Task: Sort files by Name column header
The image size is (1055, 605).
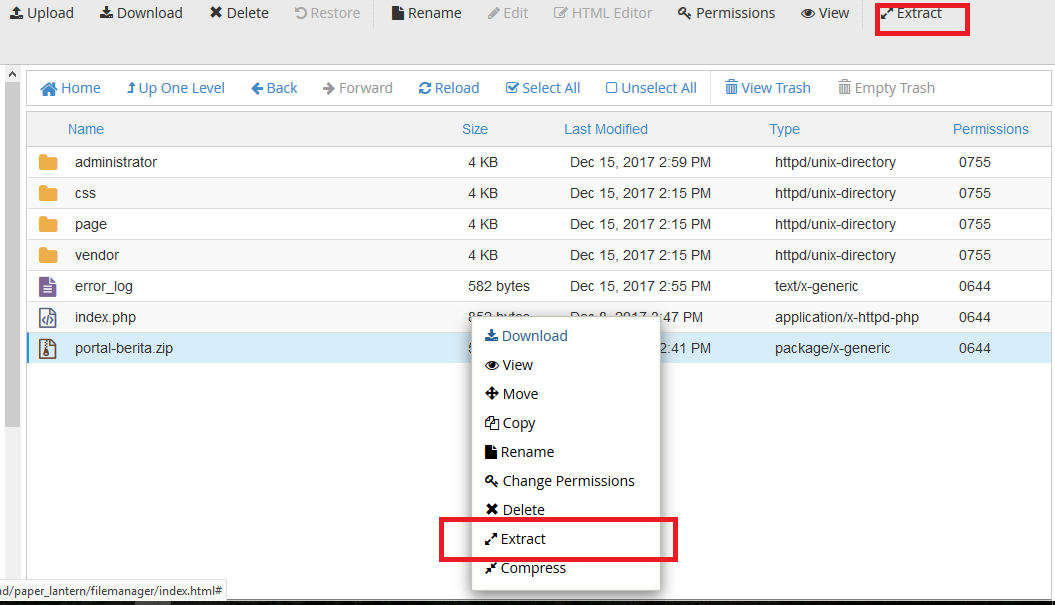Action: (86, 129)
